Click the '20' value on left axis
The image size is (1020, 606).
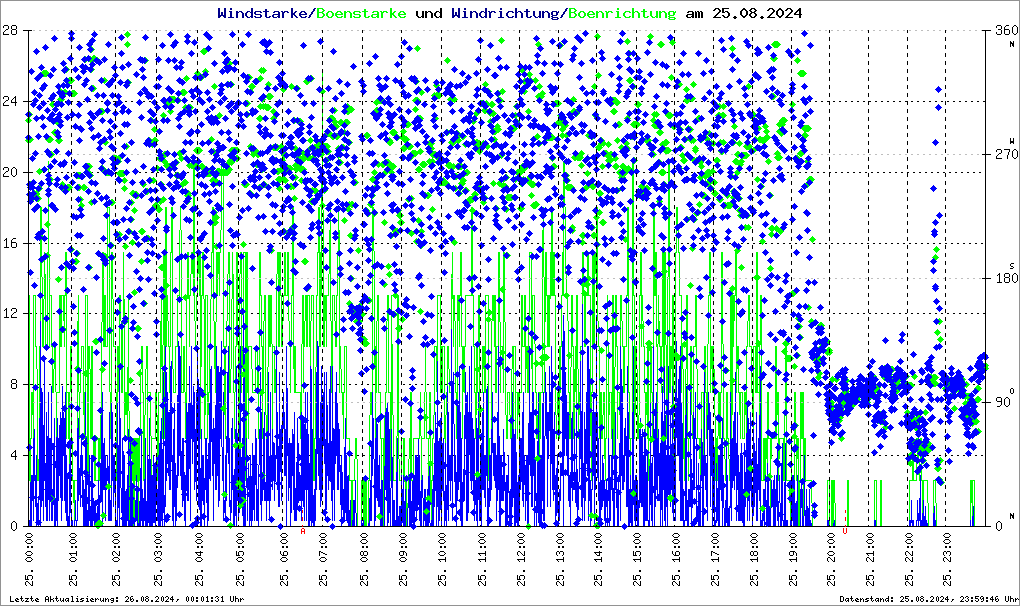coord(9,172)
